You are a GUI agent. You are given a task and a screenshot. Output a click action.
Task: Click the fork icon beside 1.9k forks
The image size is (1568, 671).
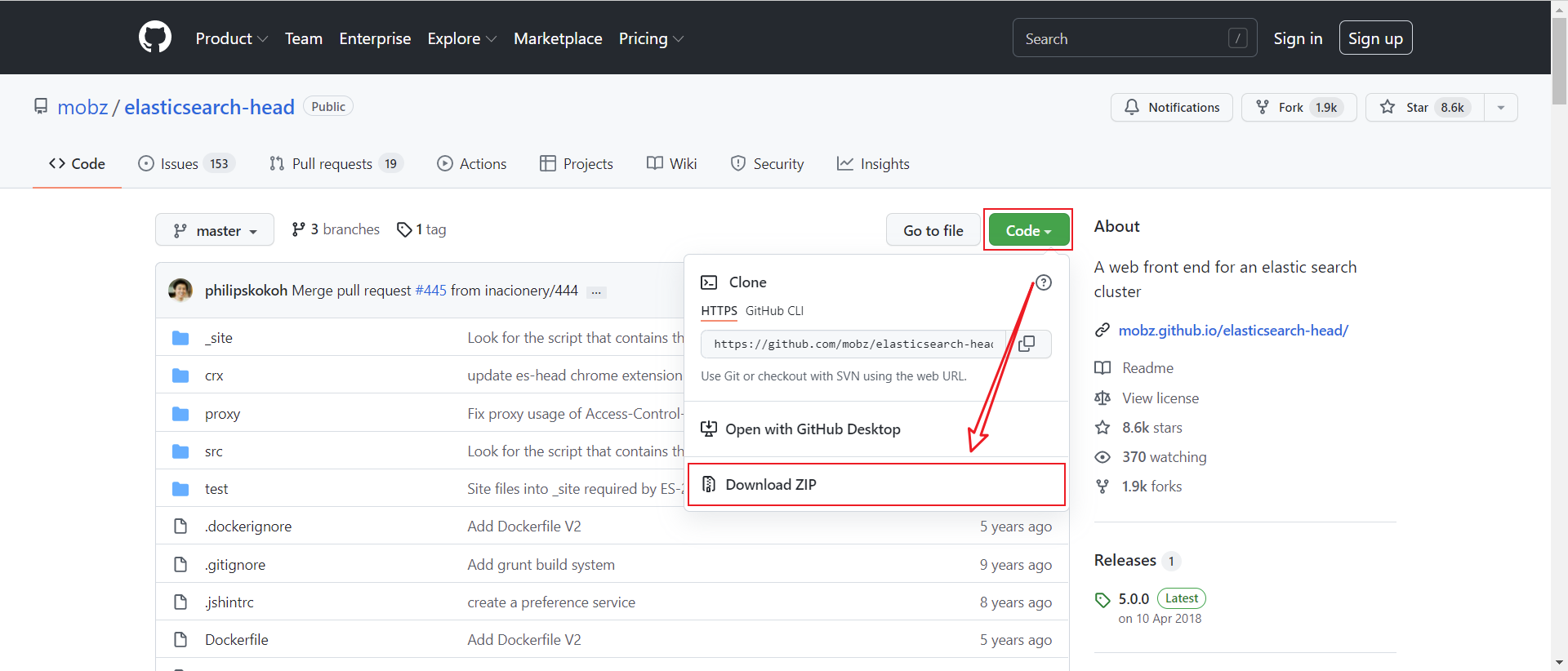[1102, 487]
